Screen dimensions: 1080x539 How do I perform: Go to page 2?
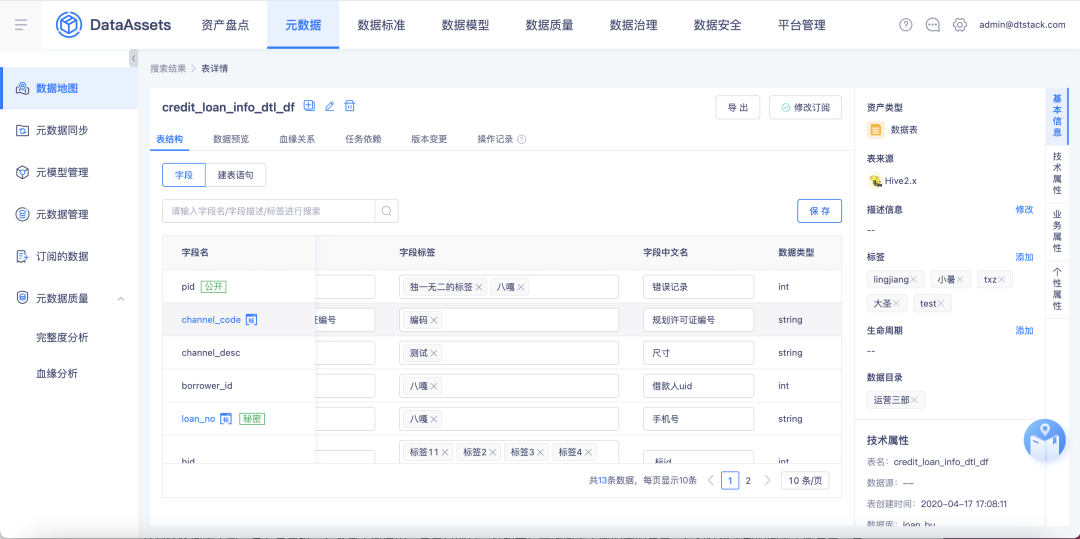tap(748, 480)
